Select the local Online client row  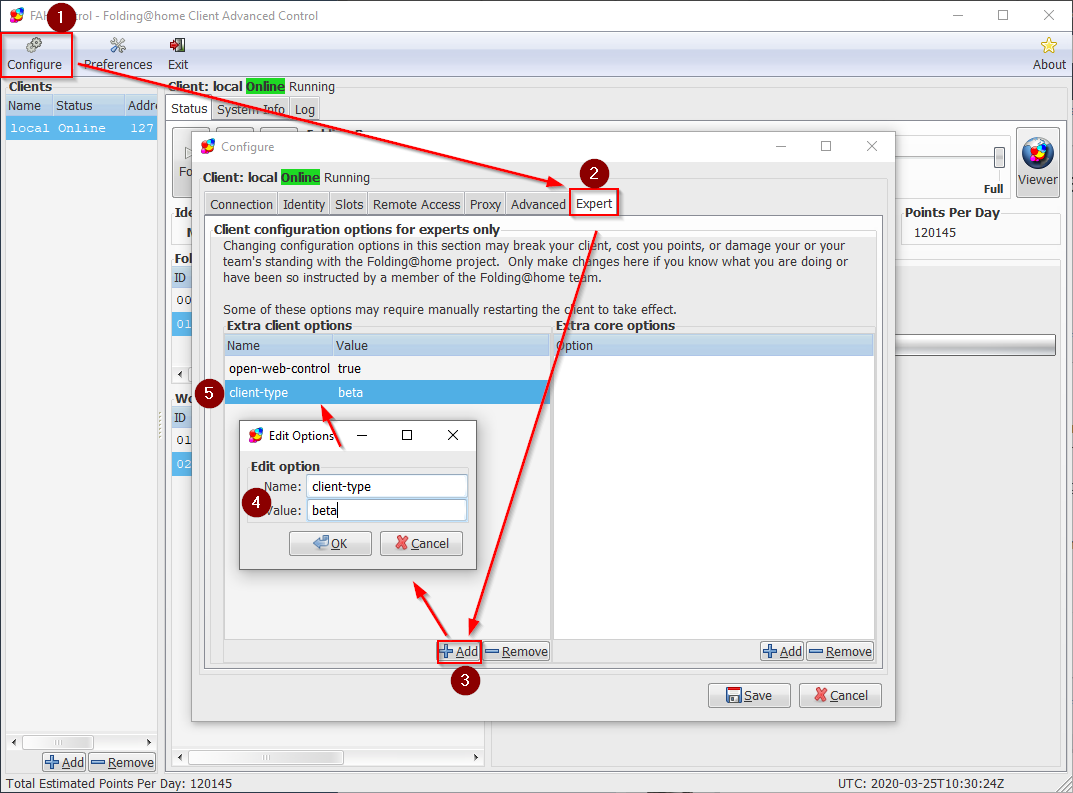81,128
